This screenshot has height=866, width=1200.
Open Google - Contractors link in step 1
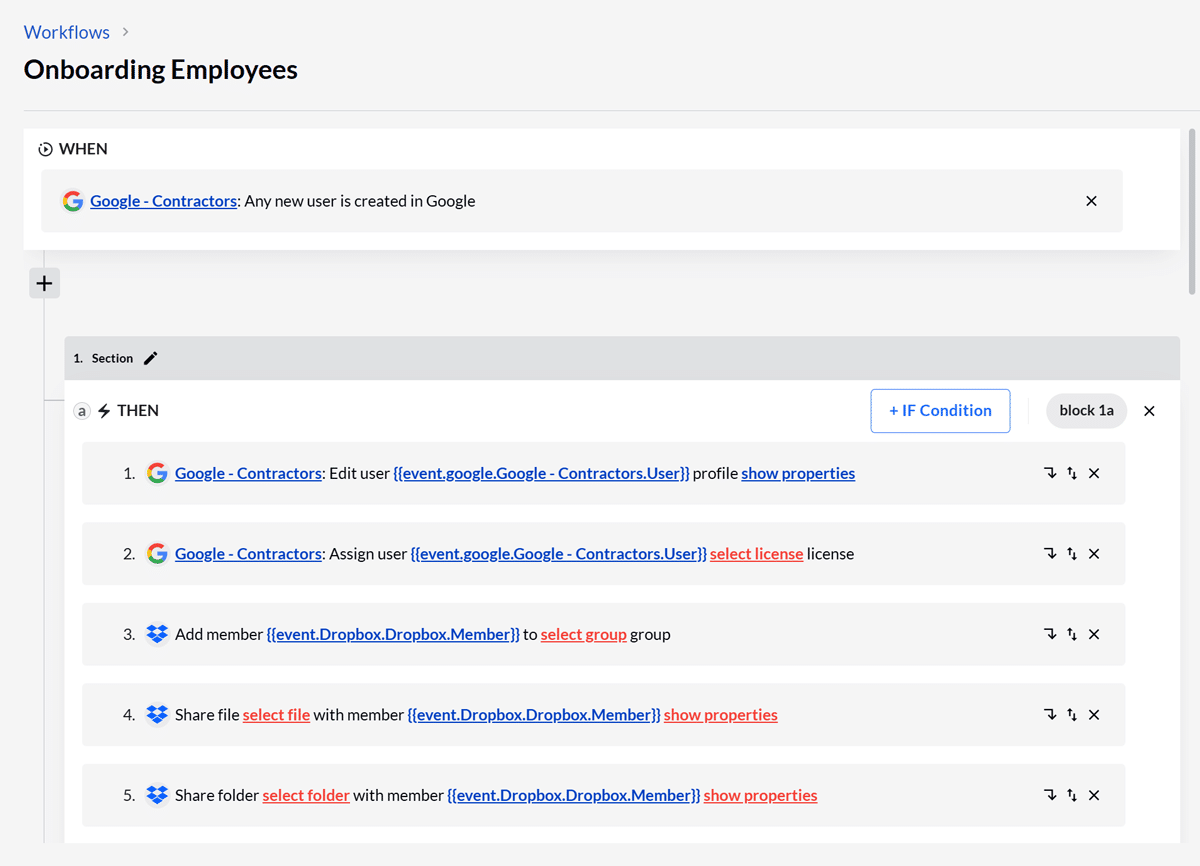click(248, 473)
